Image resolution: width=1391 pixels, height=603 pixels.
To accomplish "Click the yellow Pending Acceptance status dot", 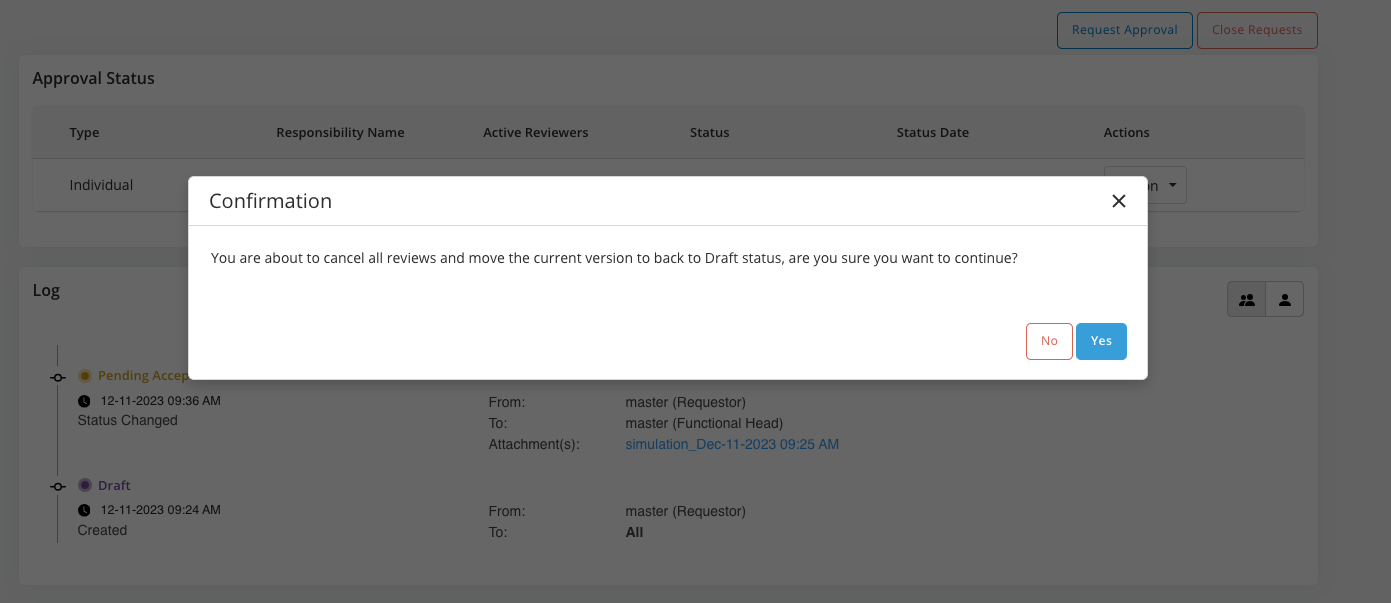I will (85, 376).
